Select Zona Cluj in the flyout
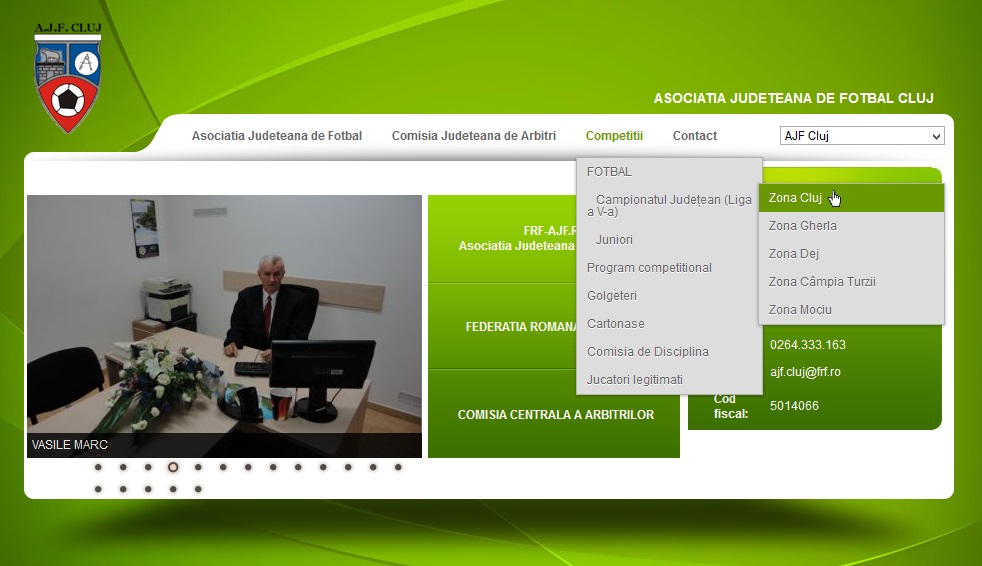The height and width of the screenshot is (566, 982). (x=851, y=198)
